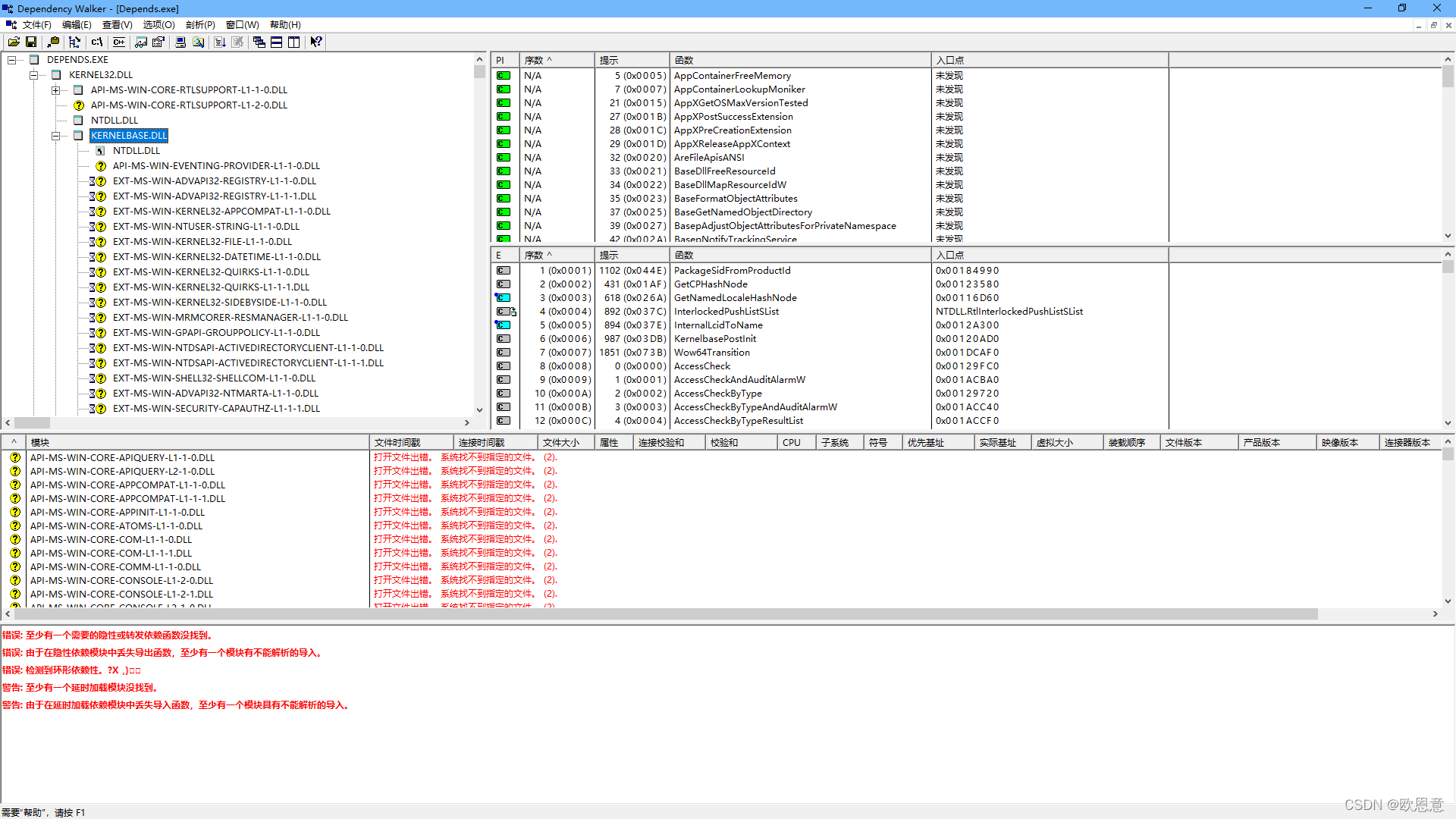Screen dimensions: 1456x819
Task: Restore the inner Depends.exe child window
Action: click(x=1433, y=25)
